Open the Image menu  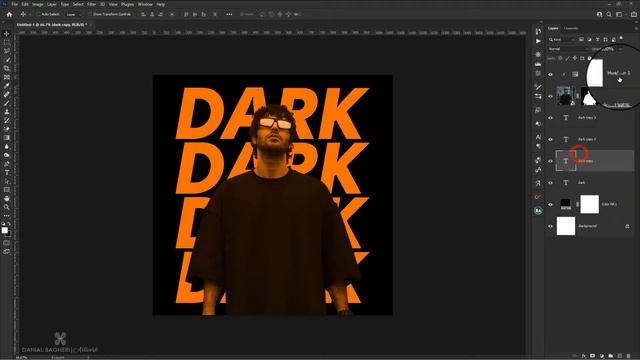pos(38,4)
